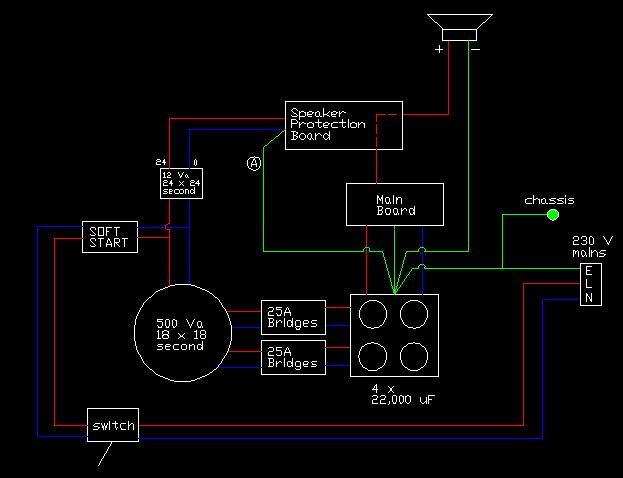Click the bottom-right capacitor circle
The height and width of the screenshot is (478, 623).
414,356
